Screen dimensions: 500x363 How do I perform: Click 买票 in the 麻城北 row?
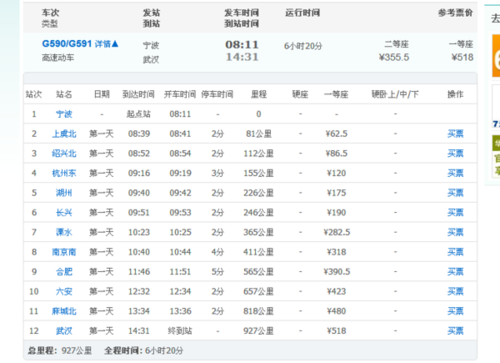[x=455, y=311]
